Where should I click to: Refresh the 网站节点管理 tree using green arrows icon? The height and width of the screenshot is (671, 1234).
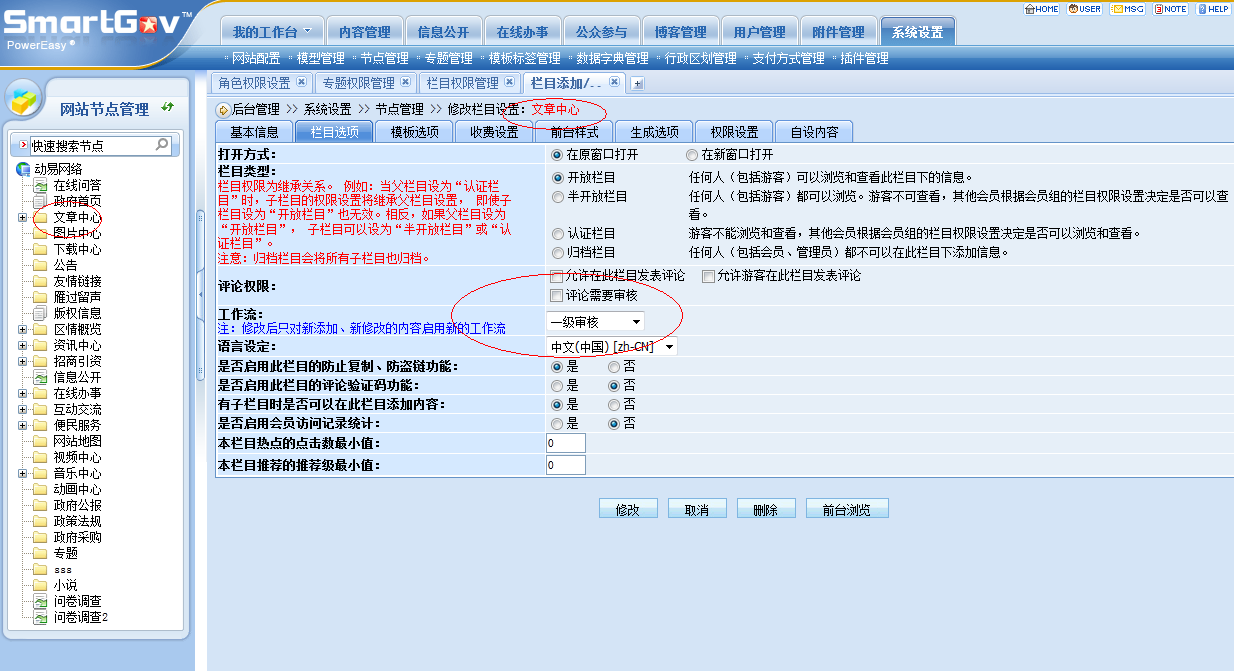[x=167, y=108]
